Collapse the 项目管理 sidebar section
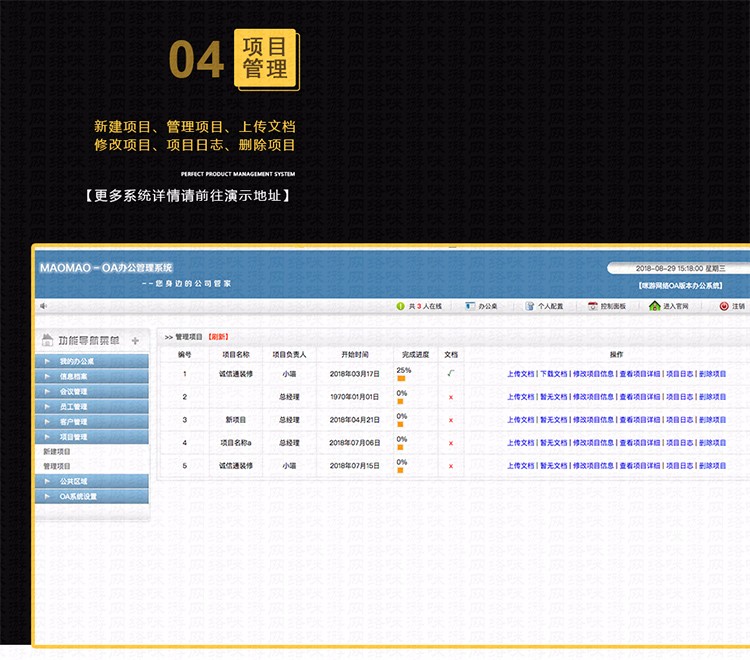750x660 pixels. point(92,437)
